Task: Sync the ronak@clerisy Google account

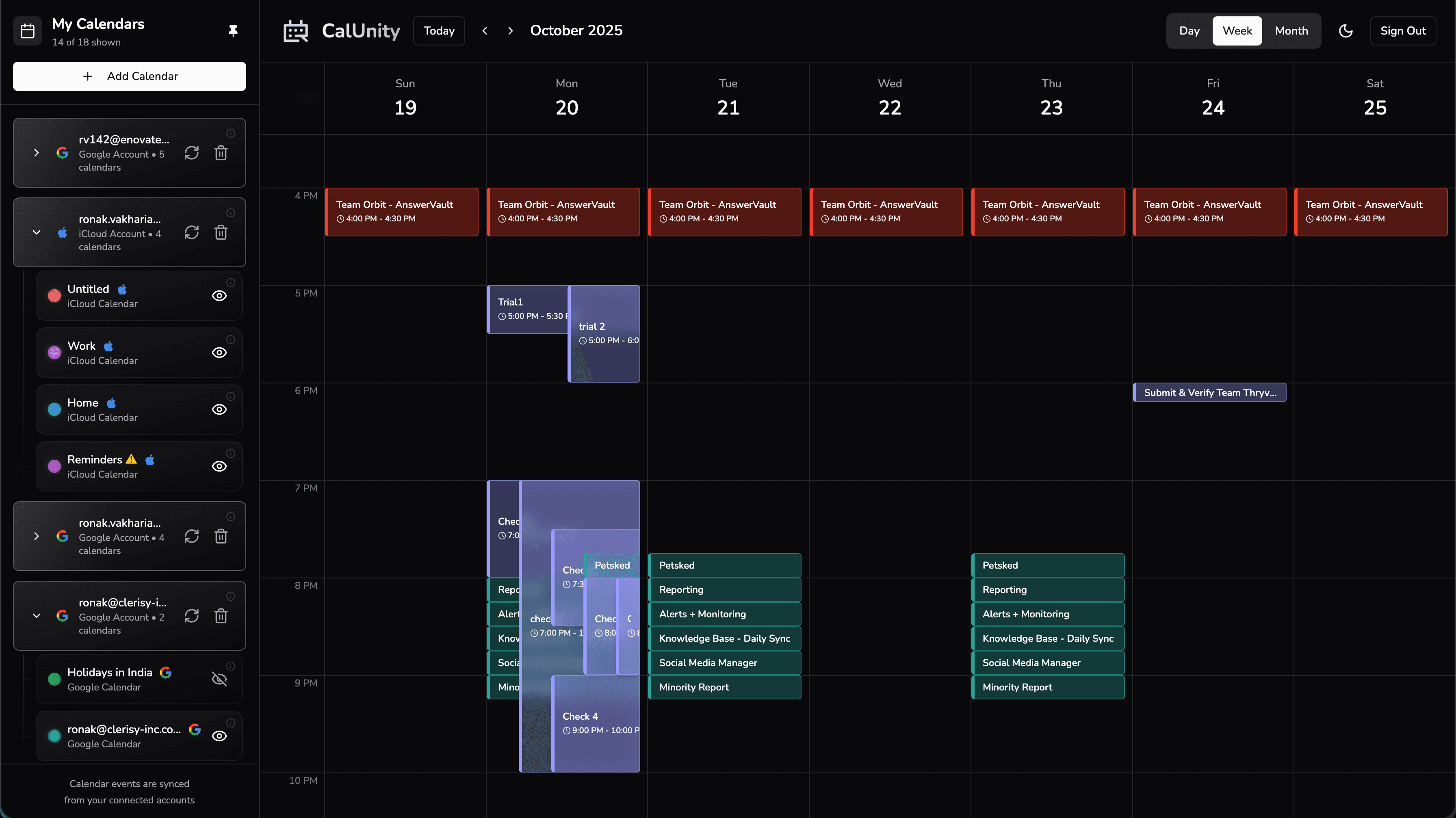Action: tap(192, 616)
